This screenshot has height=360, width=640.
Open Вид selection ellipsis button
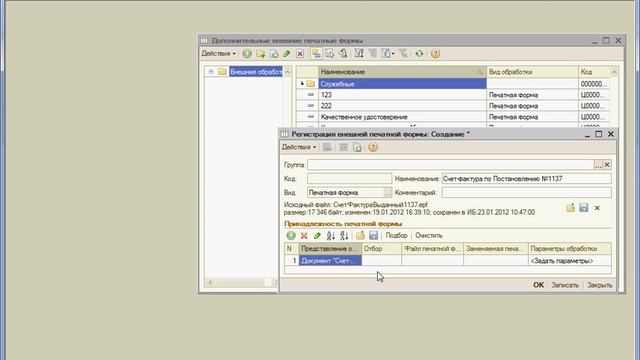coord(387,192)
